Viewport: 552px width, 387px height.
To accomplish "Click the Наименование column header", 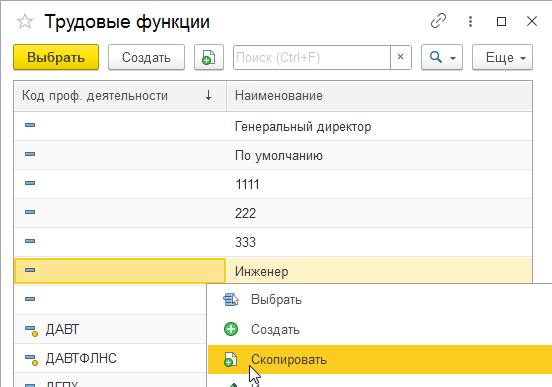I will click(x=379, y=96).
